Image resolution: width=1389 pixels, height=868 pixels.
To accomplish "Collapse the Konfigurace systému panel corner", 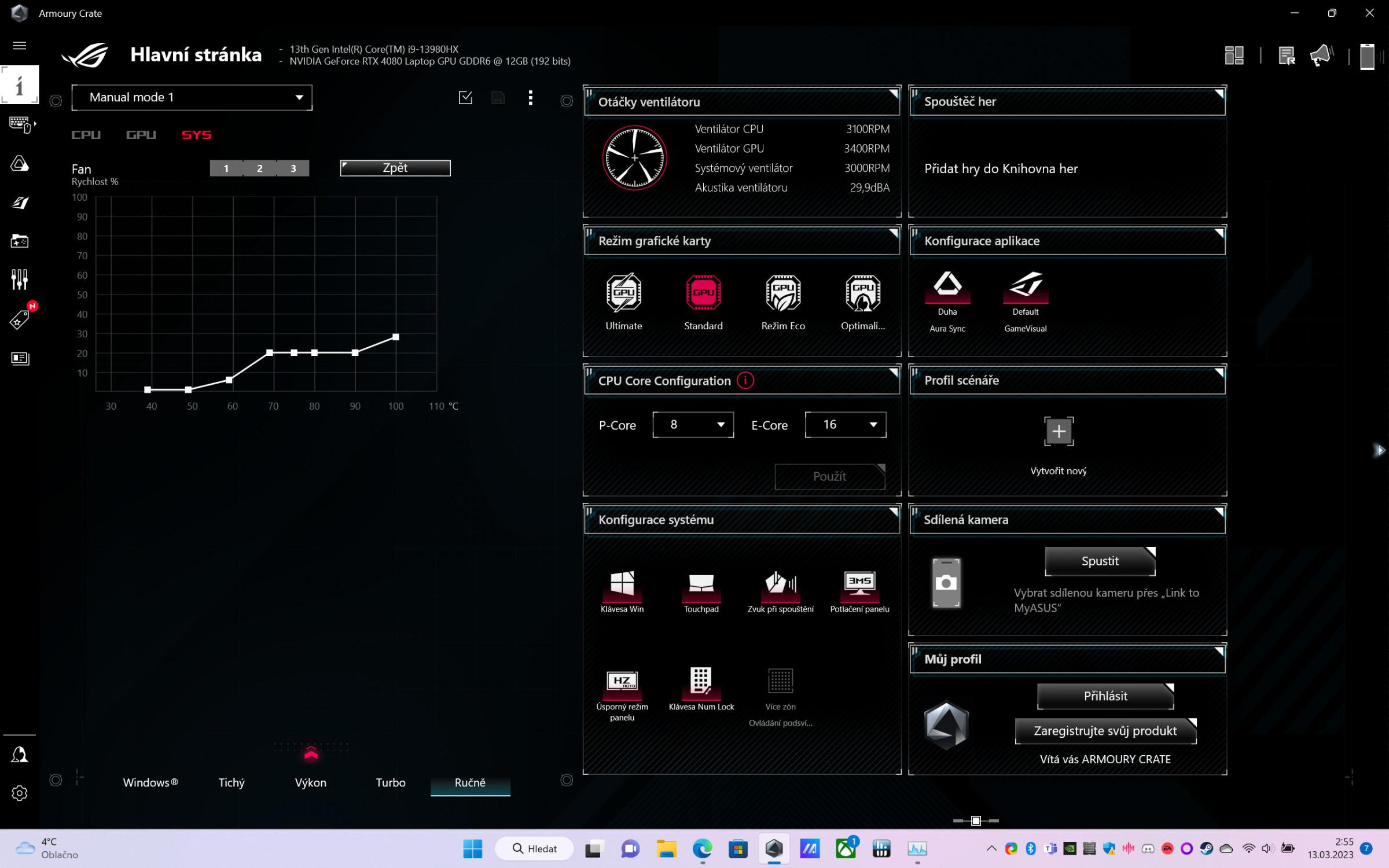I will coord(894,512).
